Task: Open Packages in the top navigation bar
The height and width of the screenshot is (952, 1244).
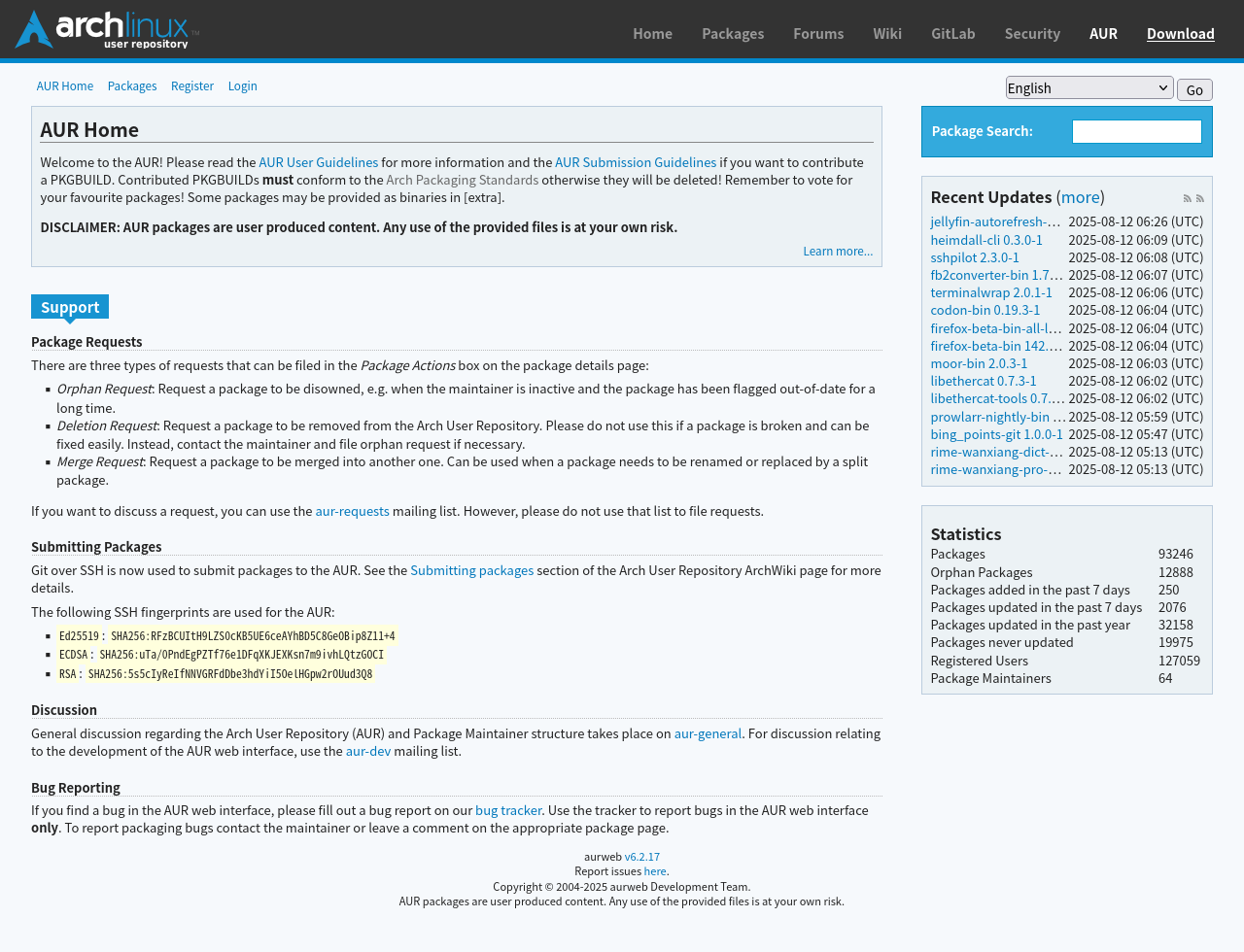Action: [x=733, y=33]
